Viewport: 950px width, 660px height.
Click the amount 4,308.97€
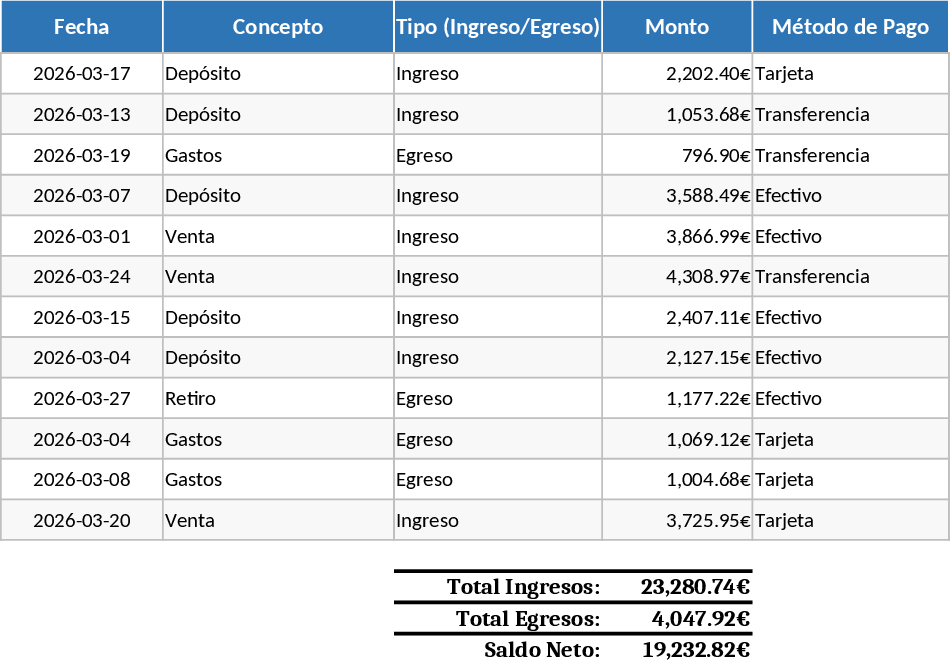tap(707, 277)
